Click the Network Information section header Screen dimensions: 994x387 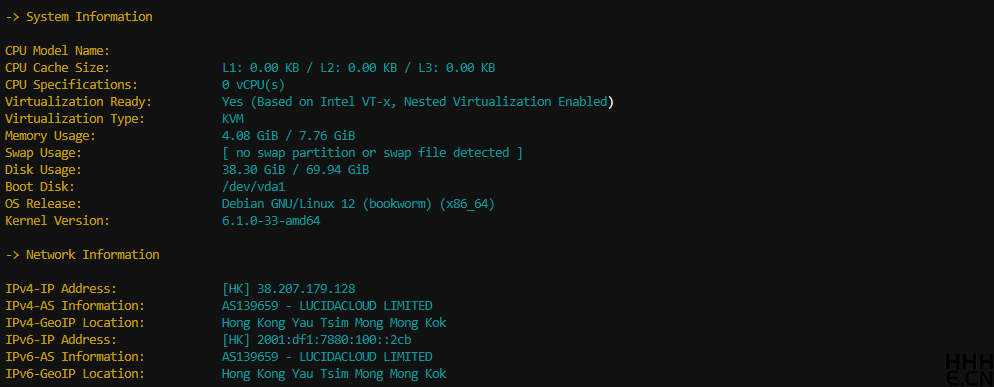click(82, 255)
